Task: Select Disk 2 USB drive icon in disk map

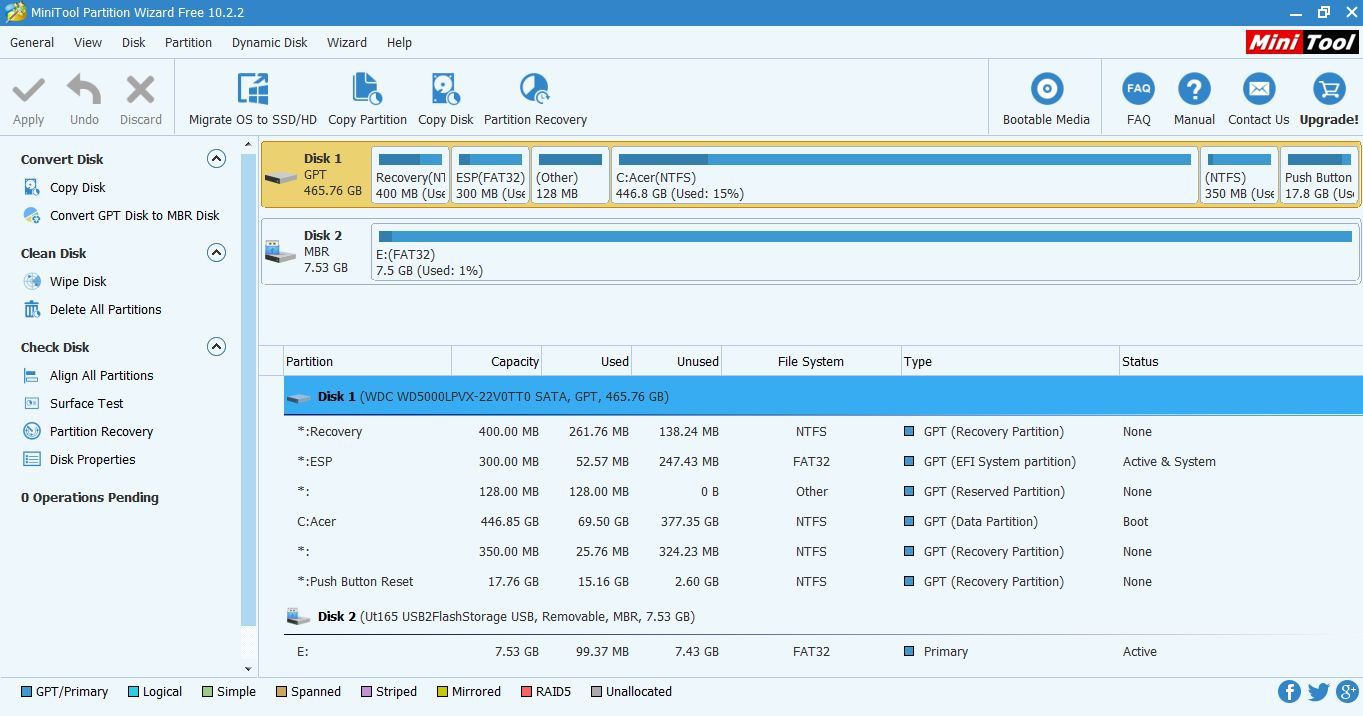Action: click(x=281, y=252)
